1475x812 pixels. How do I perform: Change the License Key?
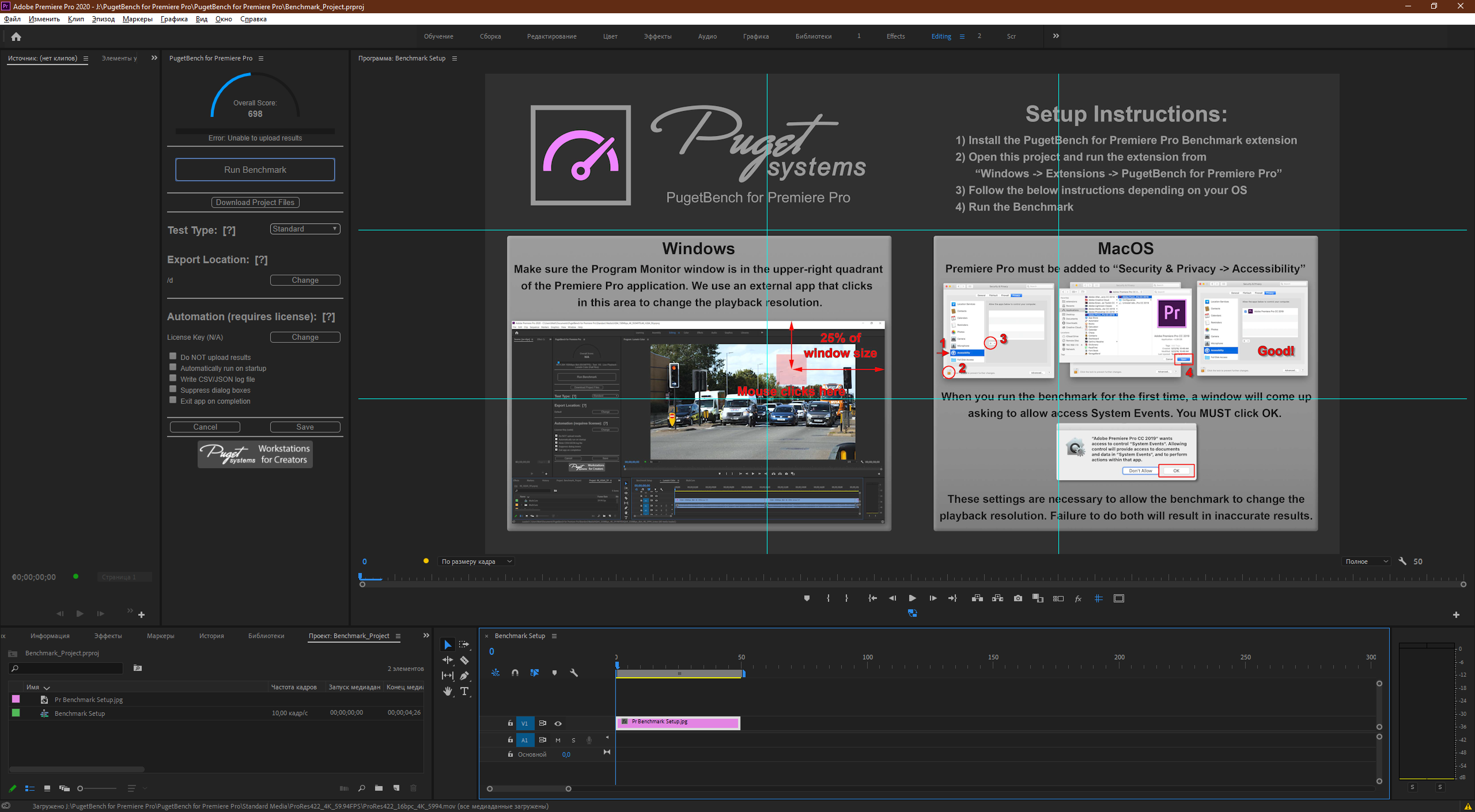click(305, 337)
